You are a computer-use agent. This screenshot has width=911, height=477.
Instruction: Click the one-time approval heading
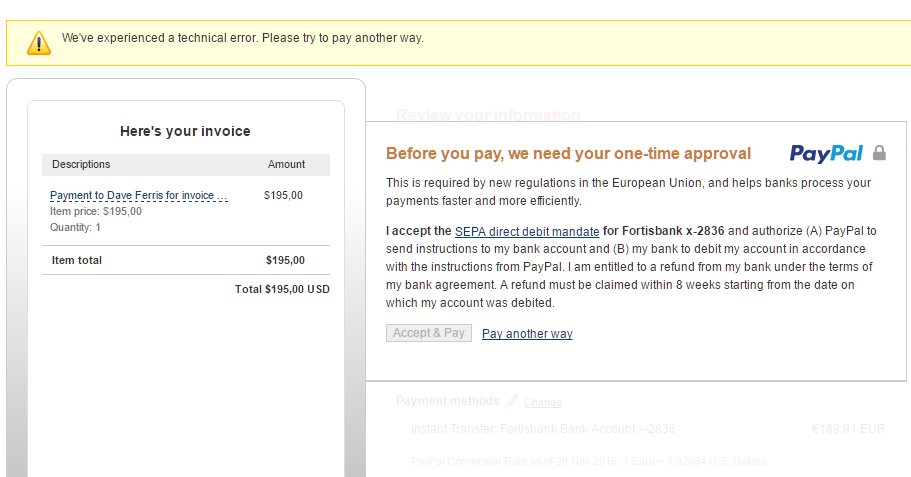pyautogui.click(x=568, y=153)
